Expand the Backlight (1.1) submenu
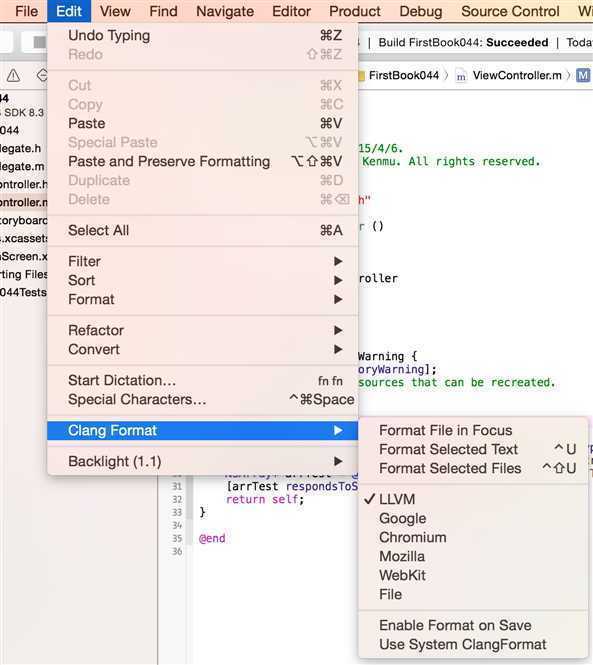This screenshot has height=665, width=593. [x=203, y=461]
